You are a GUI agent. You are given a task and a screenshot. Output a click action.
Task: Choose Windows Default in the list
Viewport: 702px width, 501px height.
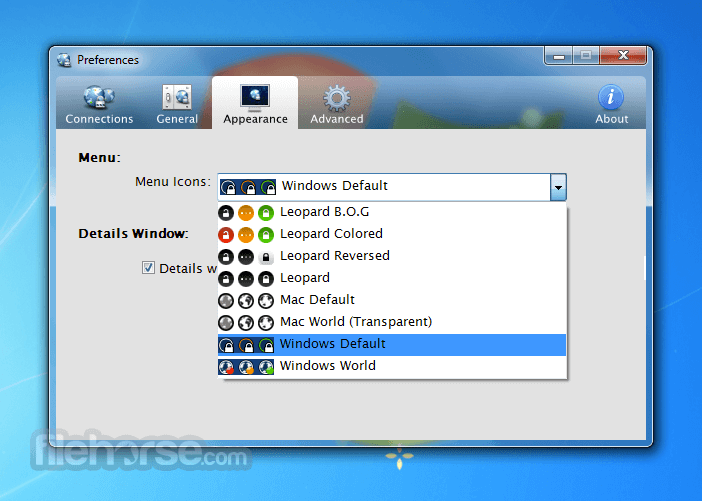click(392, 344)
